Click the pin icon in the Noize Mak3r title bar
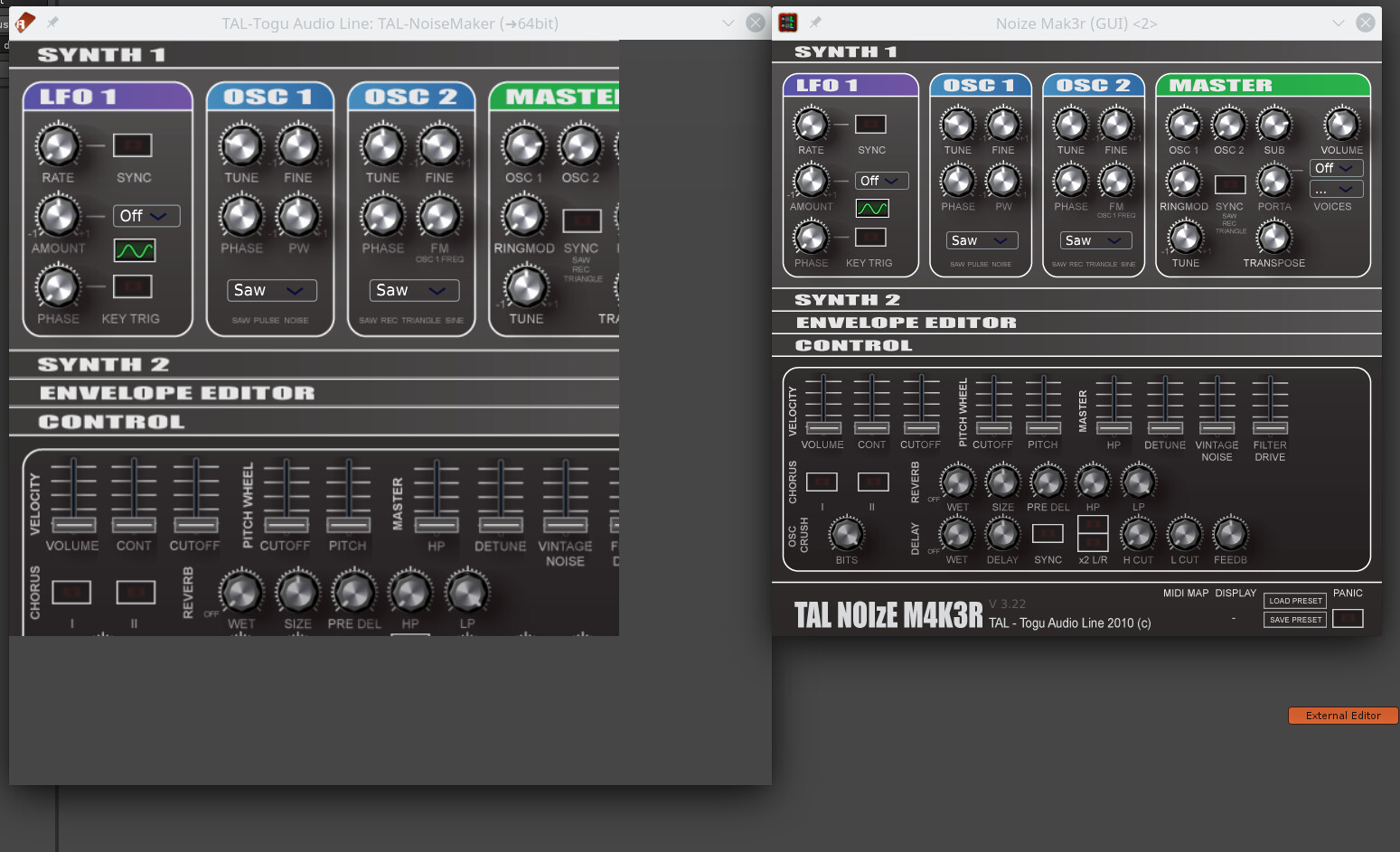This screenshot has width=1400, height=852. coord(815,23)
